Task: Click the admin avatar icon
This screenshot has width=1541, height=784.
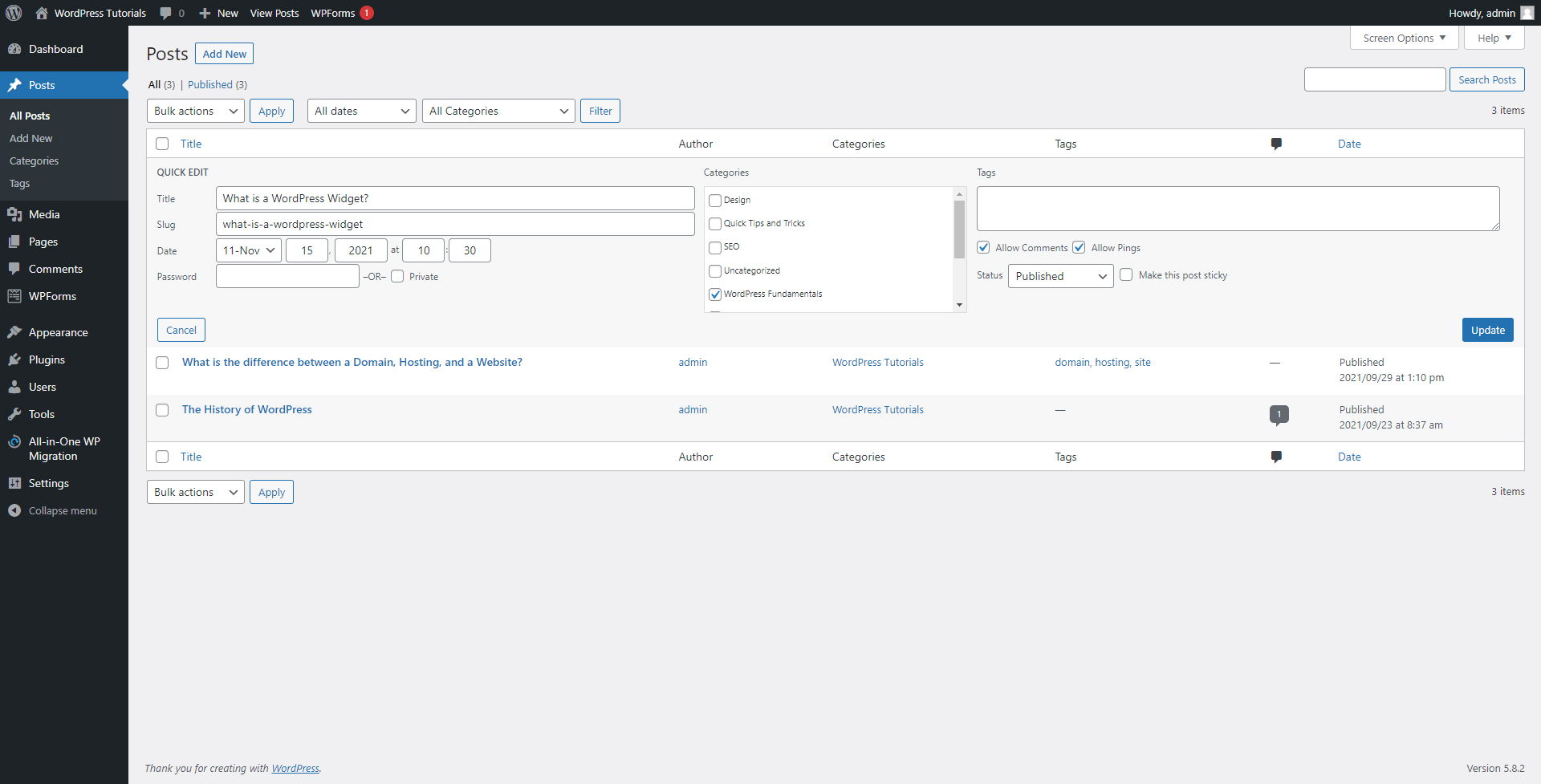Action: tap(1527, 13)
